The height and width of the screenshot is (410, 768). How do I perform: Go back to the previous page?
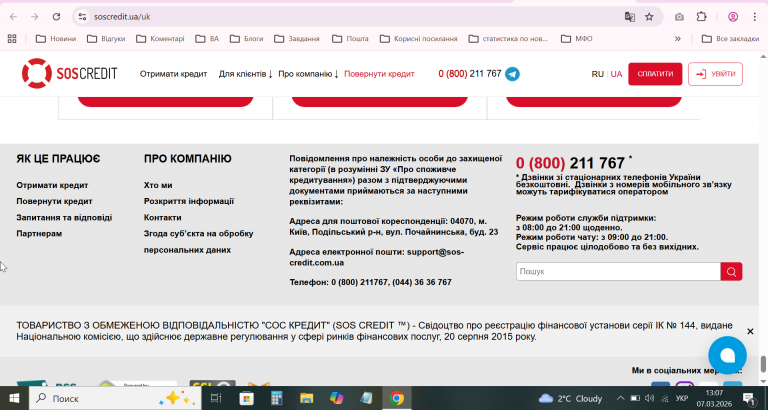[x=13, y=17]
